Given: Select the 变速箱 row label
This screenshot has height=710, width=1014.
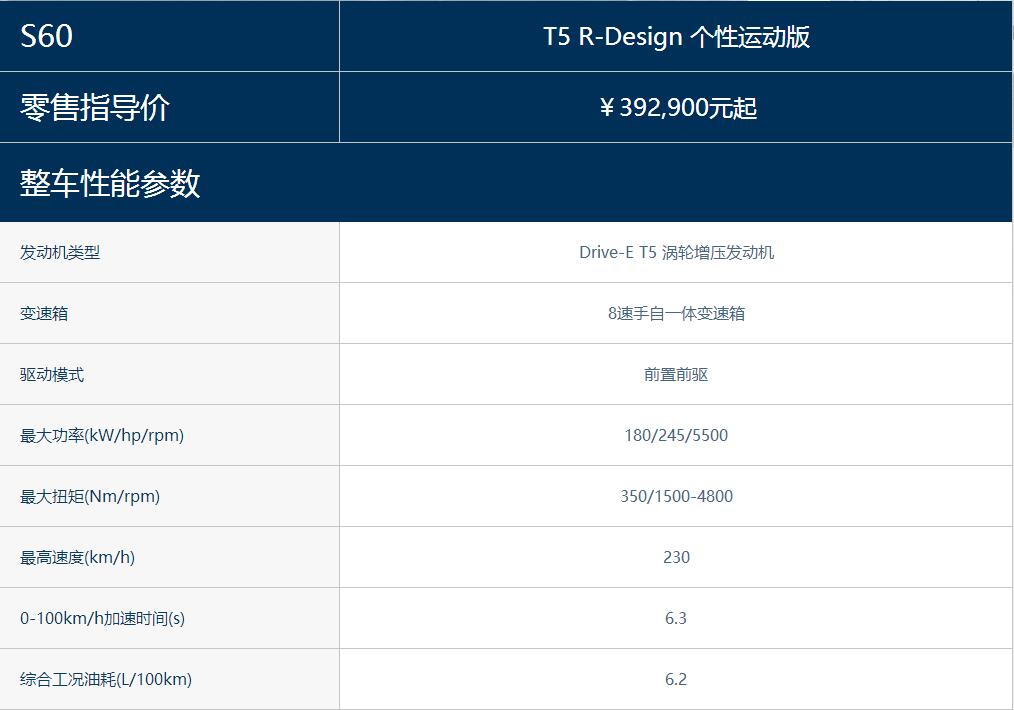Looking at the screenshot, I should [x=44, y=314].
